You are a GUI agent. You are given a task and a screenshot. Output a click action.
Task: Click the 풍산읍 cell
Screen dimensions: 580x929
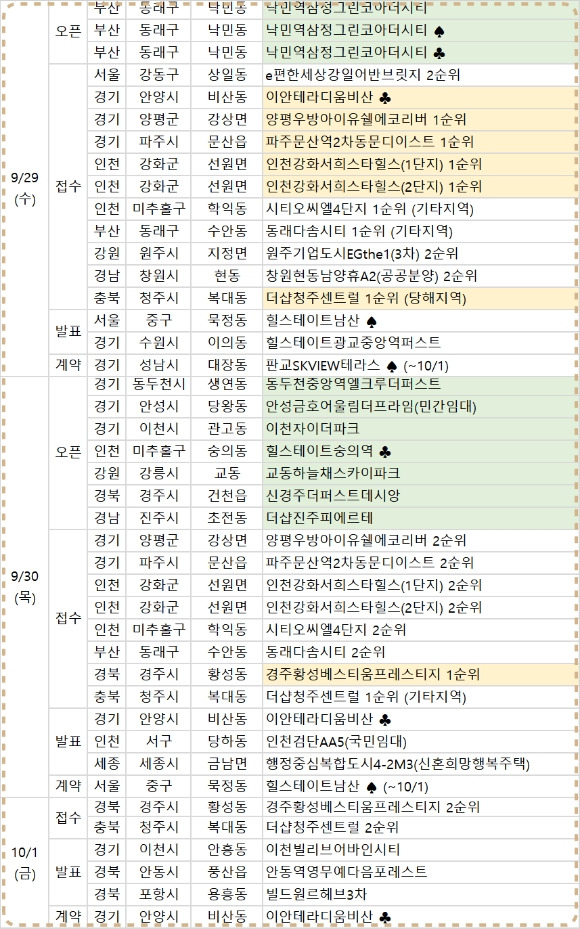[227, 872]
